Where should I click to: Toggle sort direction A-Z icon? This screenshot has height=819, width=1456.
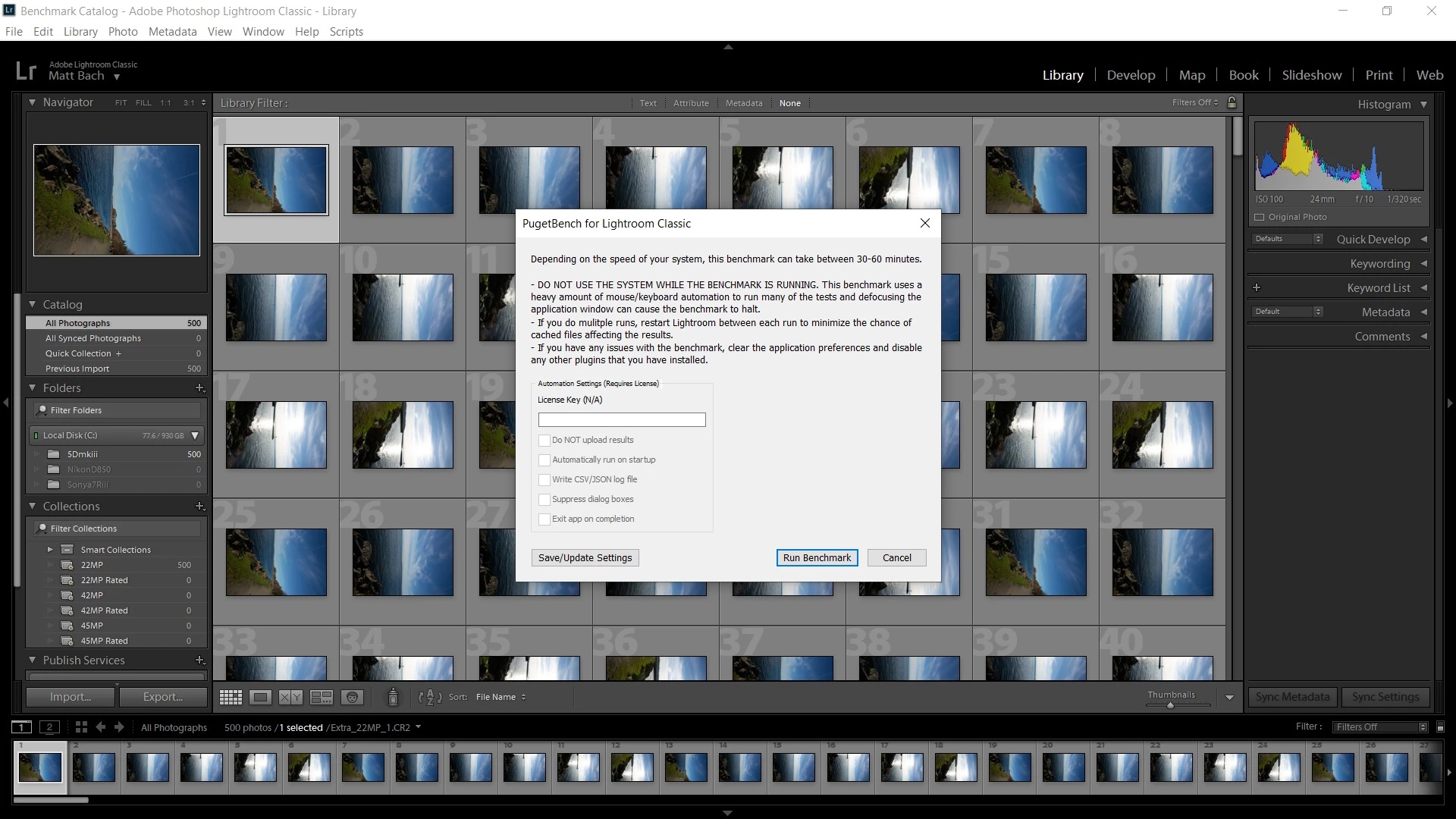(x=429, y=697)
